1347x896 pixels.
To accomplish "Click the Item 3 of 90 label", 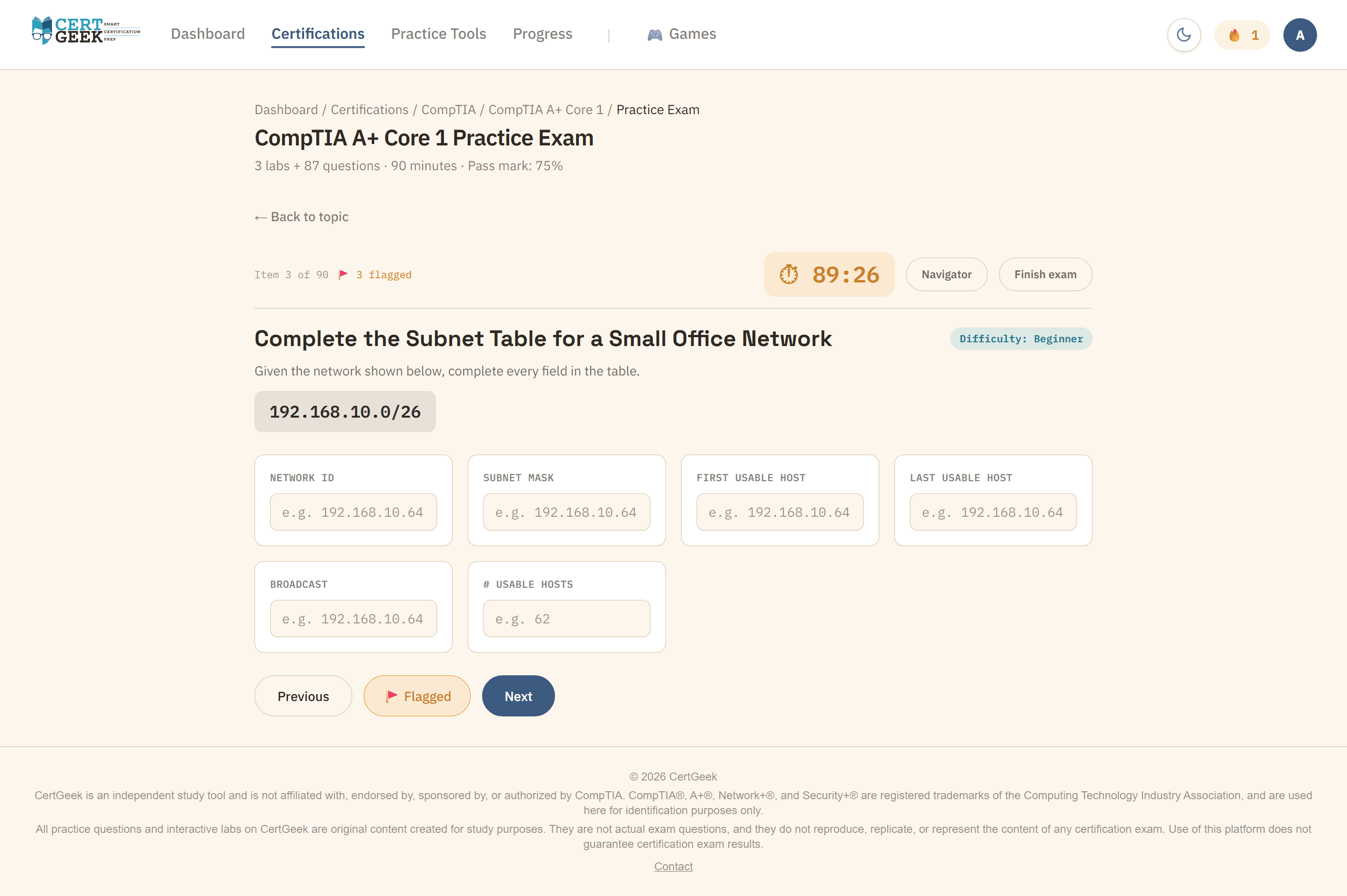I will pos(291,275).
